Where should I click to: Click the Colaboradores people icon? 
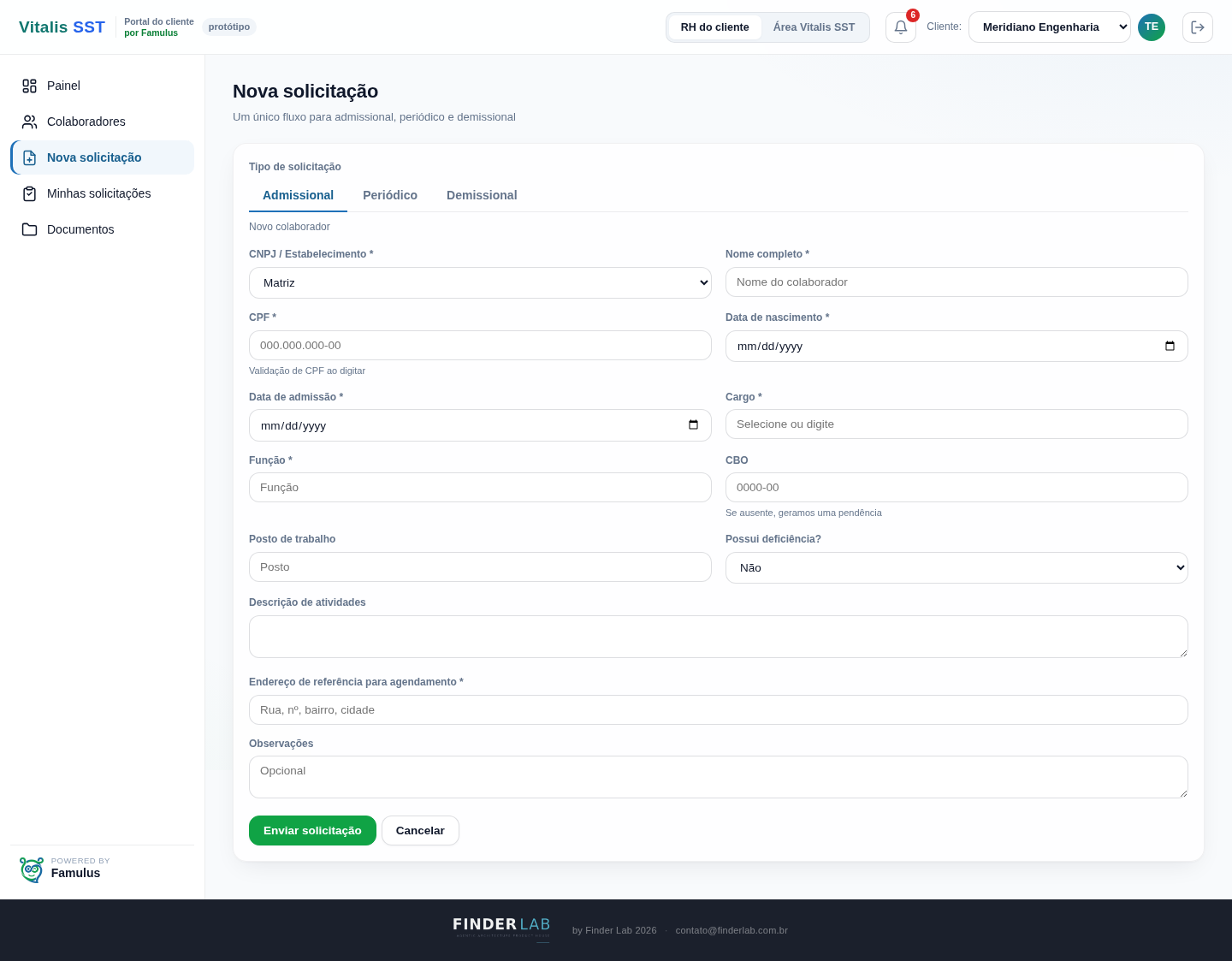pyautogui.click(x=30, y=122)
